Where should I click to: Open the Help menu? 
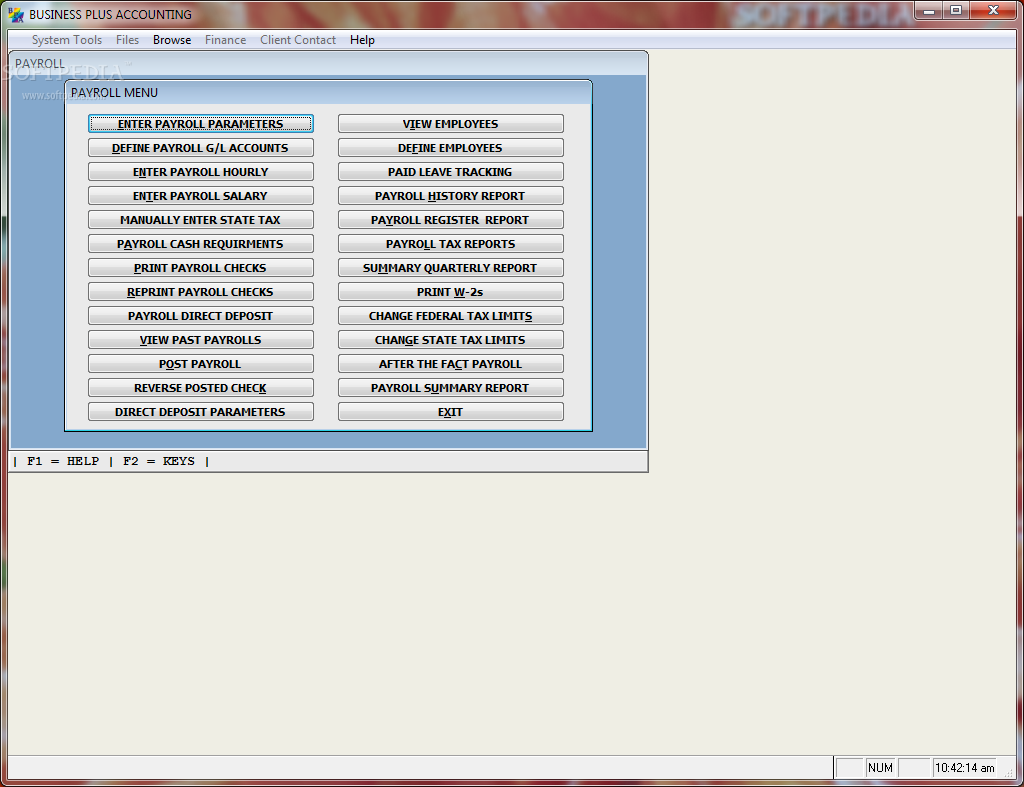coord(362,40)
